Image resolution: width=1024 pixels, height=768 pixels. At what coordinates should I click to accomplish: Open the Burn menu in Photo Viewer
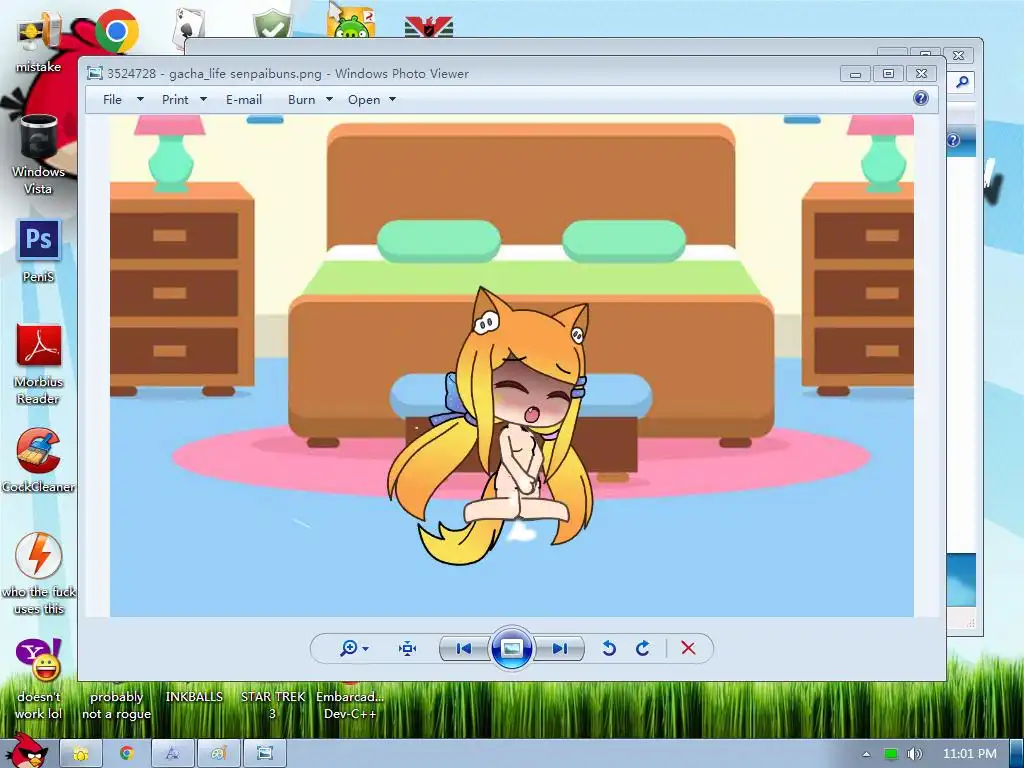pyautogui.click(x=302, y=99)
